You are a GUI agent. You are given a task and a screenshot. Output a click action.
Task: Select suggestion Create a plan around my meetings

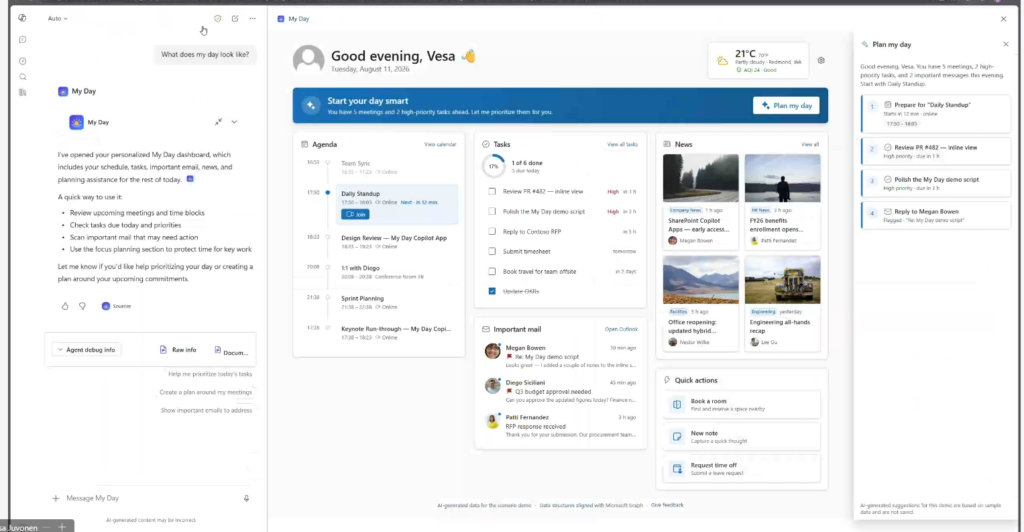pos(206,392)
